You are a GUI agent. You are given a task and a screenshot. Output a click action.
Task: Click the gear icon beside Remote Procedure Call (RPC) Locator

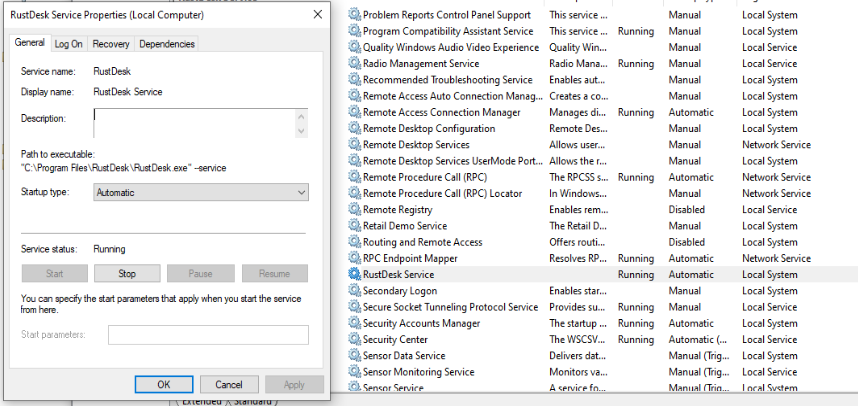point(355,194)
